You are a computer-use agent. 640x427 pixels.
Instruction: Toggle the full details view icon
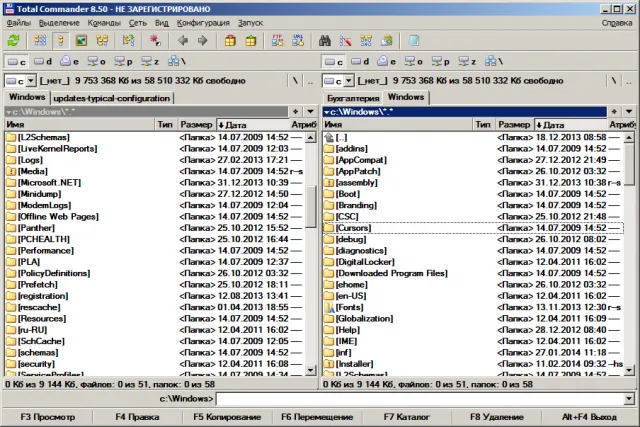[x=61, y=40]
